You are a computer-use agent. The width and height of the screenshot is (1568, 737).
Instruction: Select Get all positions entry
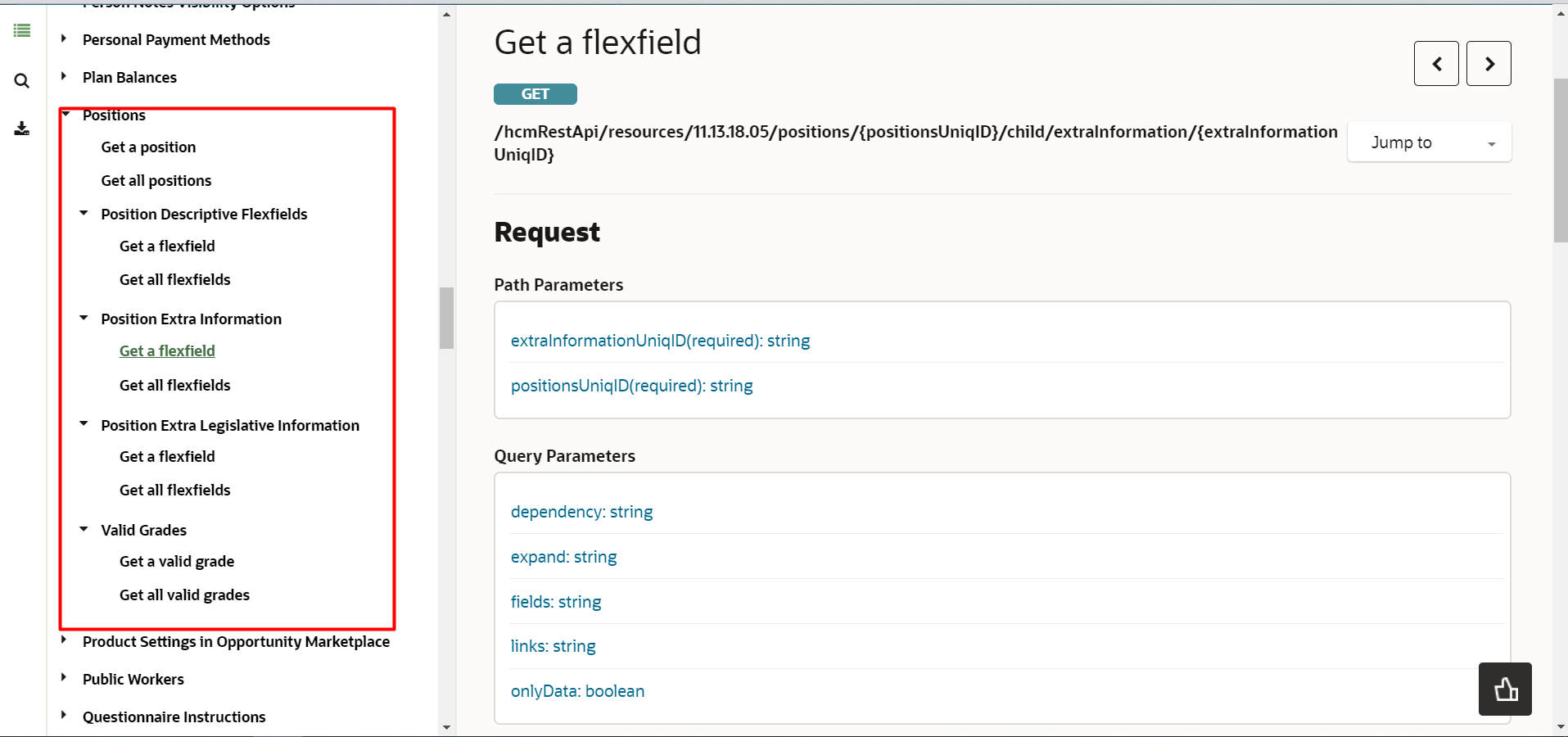point(156,181)
